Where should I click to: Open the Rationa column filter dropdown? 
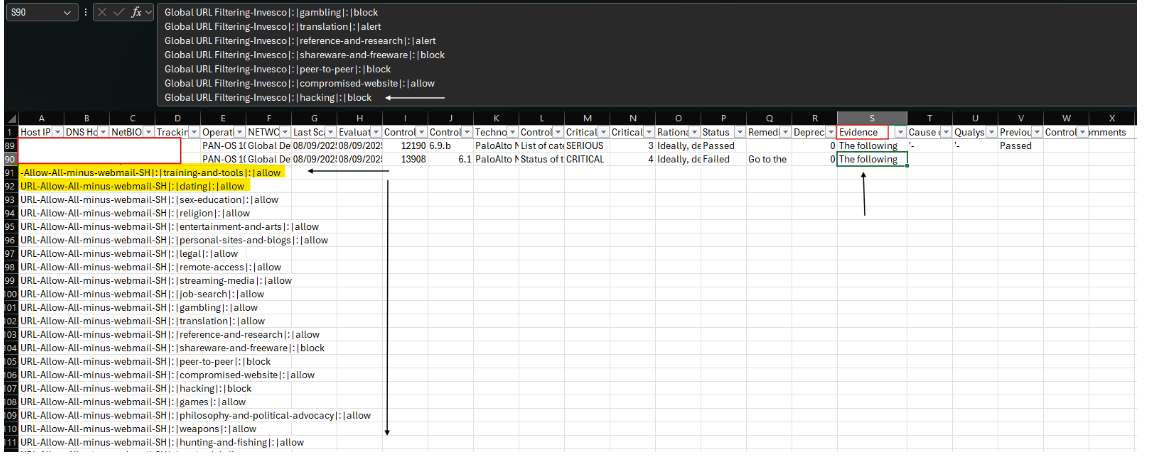[695, 132]
